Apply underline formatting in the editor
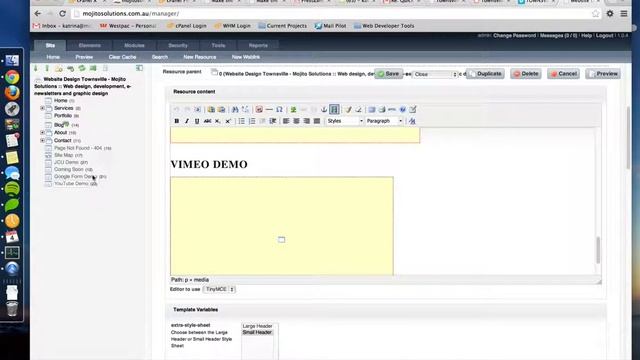This screenshot has height=360, width=640. 197,121
